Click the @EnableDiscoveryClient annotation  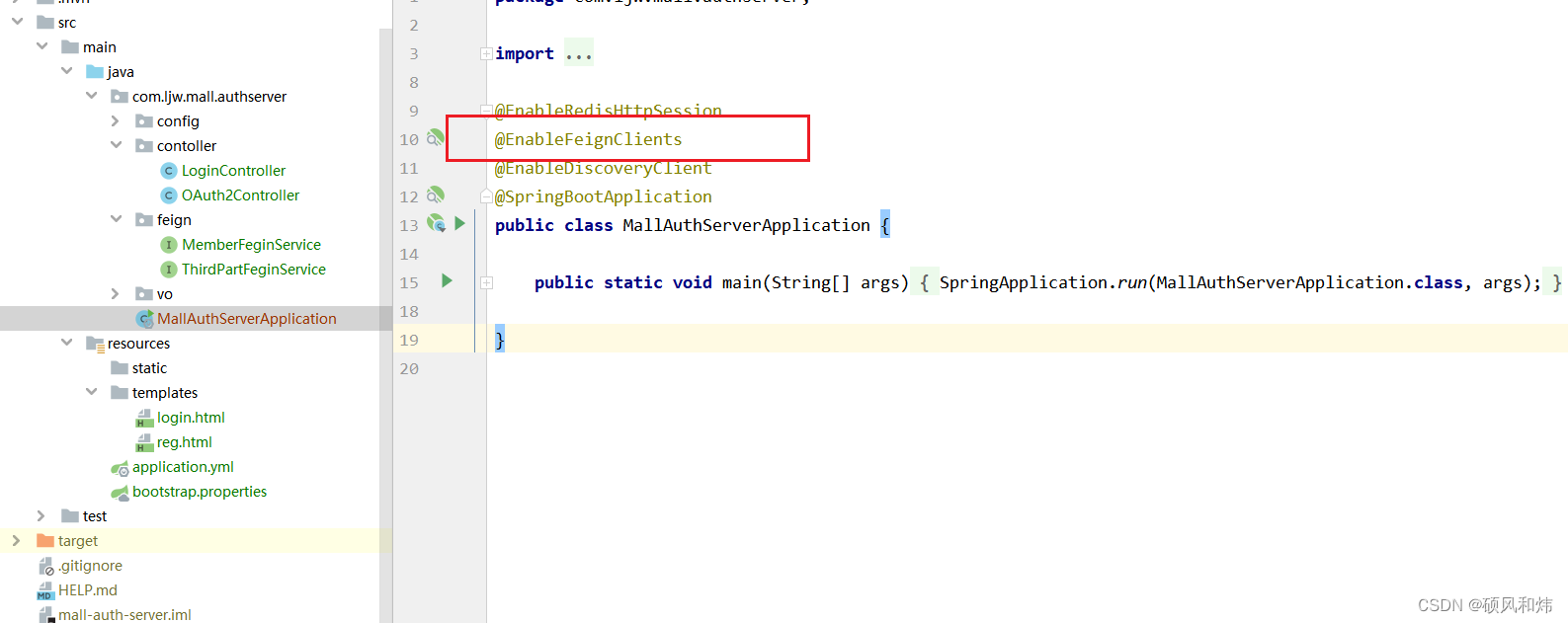(x=603, y=168)
